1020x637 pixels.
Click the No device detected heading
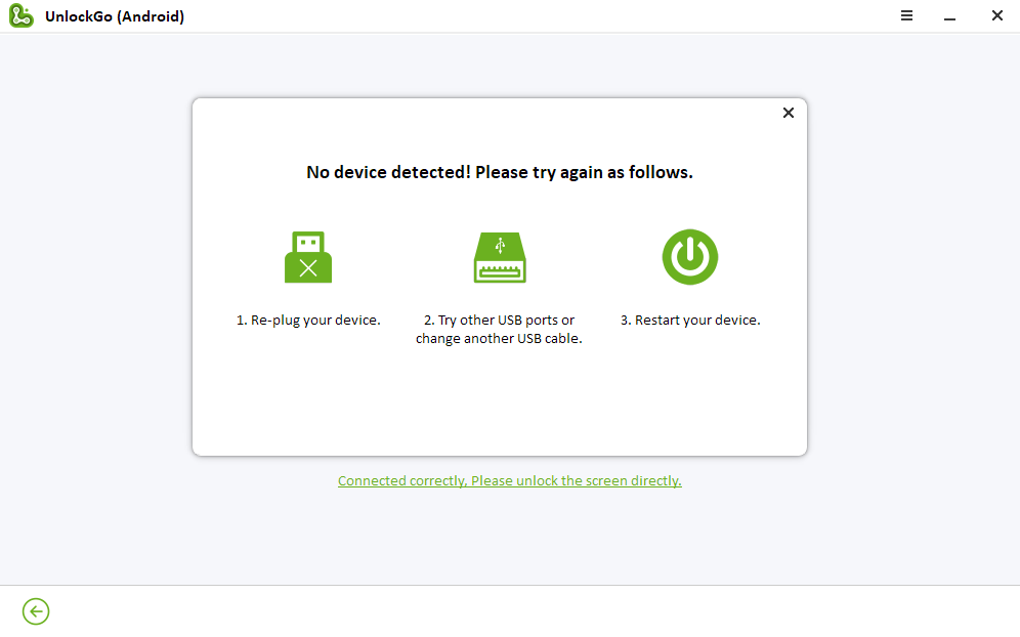(x=499, y=172)
